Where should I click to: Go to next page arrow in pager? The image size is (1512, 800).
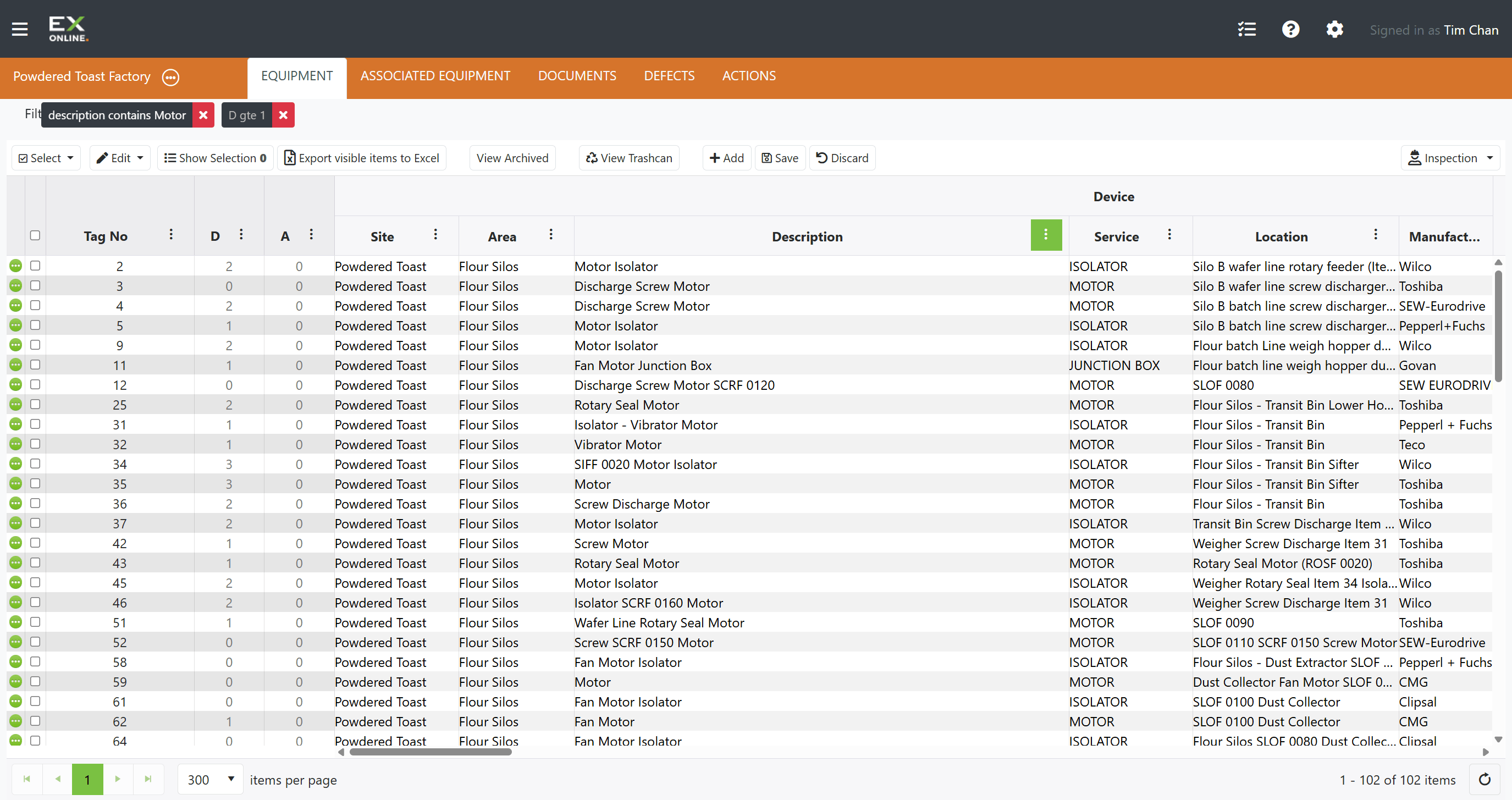point(118,779)
